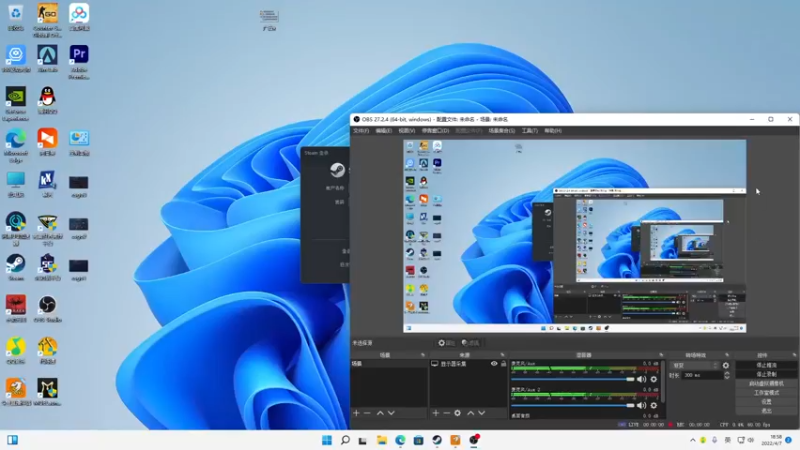Open the transition properties gear icon
This screenshot has width=800, height=450.
(x=726, y=365)
